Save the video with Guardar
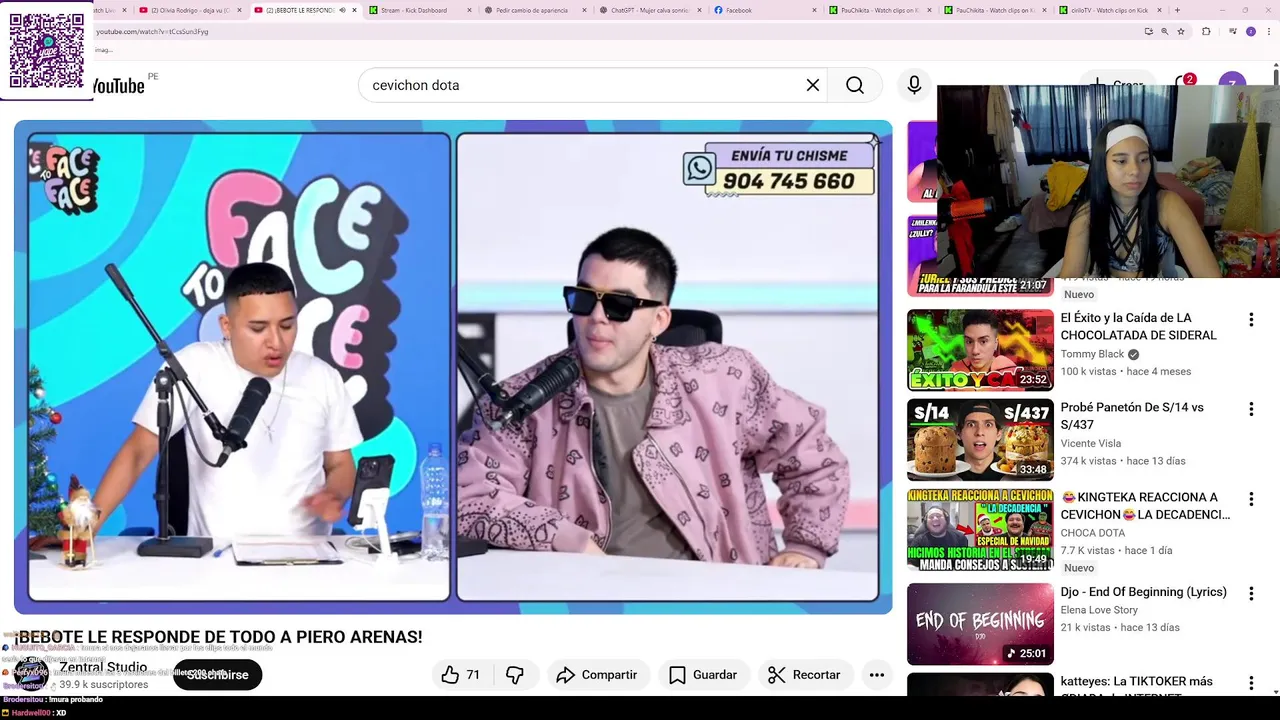 pos(703,675)
